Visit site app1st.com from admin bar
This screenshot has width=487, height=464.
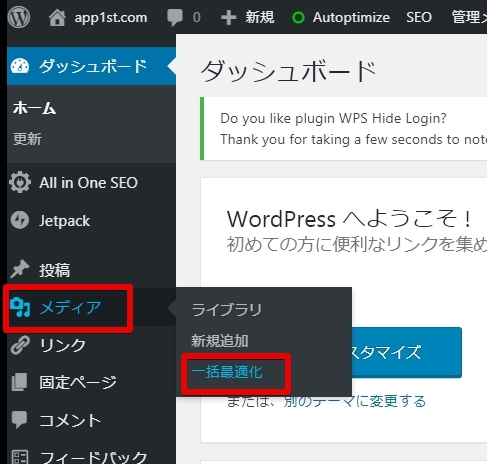point(111,17)
